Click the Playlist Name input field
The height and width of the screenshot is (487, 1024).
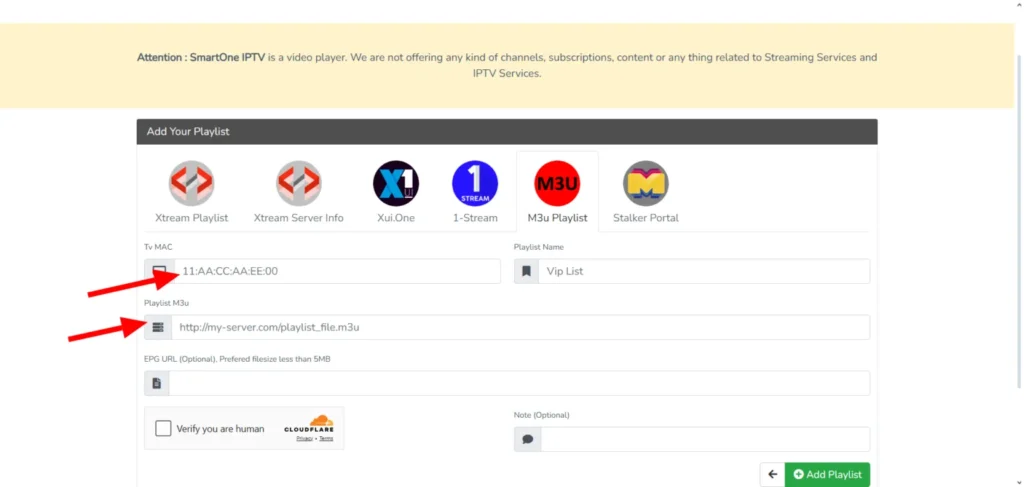(704, 271)
